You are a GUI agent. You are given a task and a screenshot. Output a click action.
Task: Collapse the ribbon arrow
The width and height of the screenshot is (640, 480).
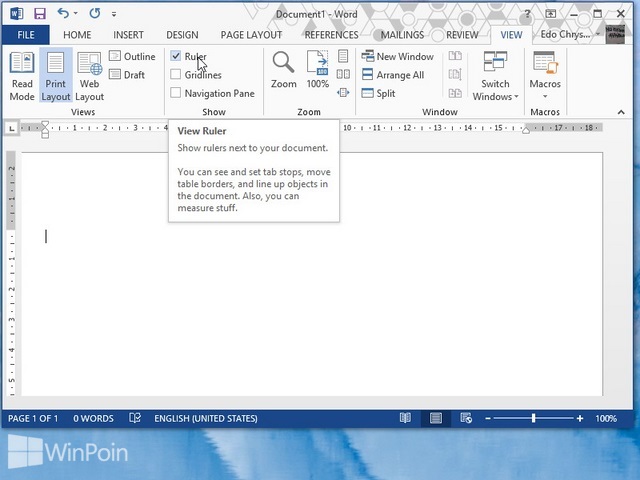(621, 112)
